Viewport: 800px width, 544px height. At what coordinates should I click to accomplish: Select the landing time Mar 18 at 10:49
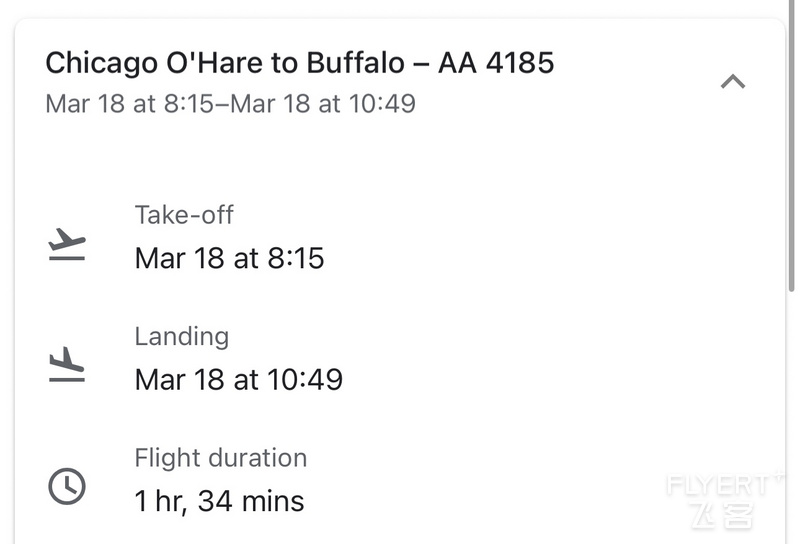[x=239, y=379]
